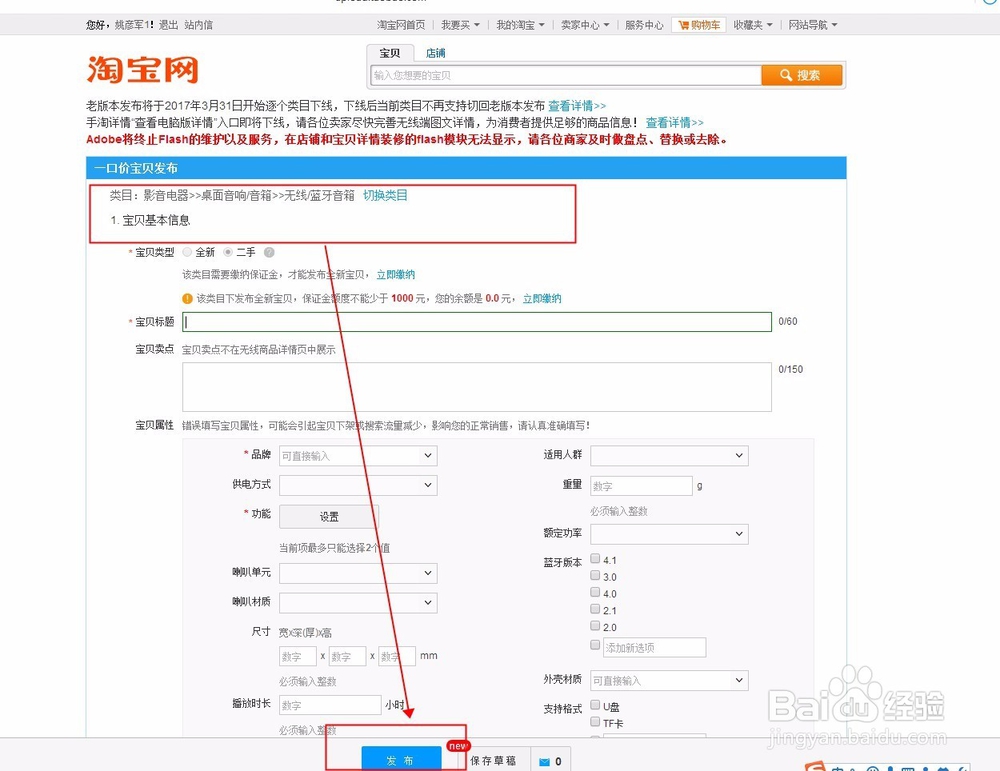Expand the 收藏夹 menu
This screenshot has height=771, width=1000.
753,25
